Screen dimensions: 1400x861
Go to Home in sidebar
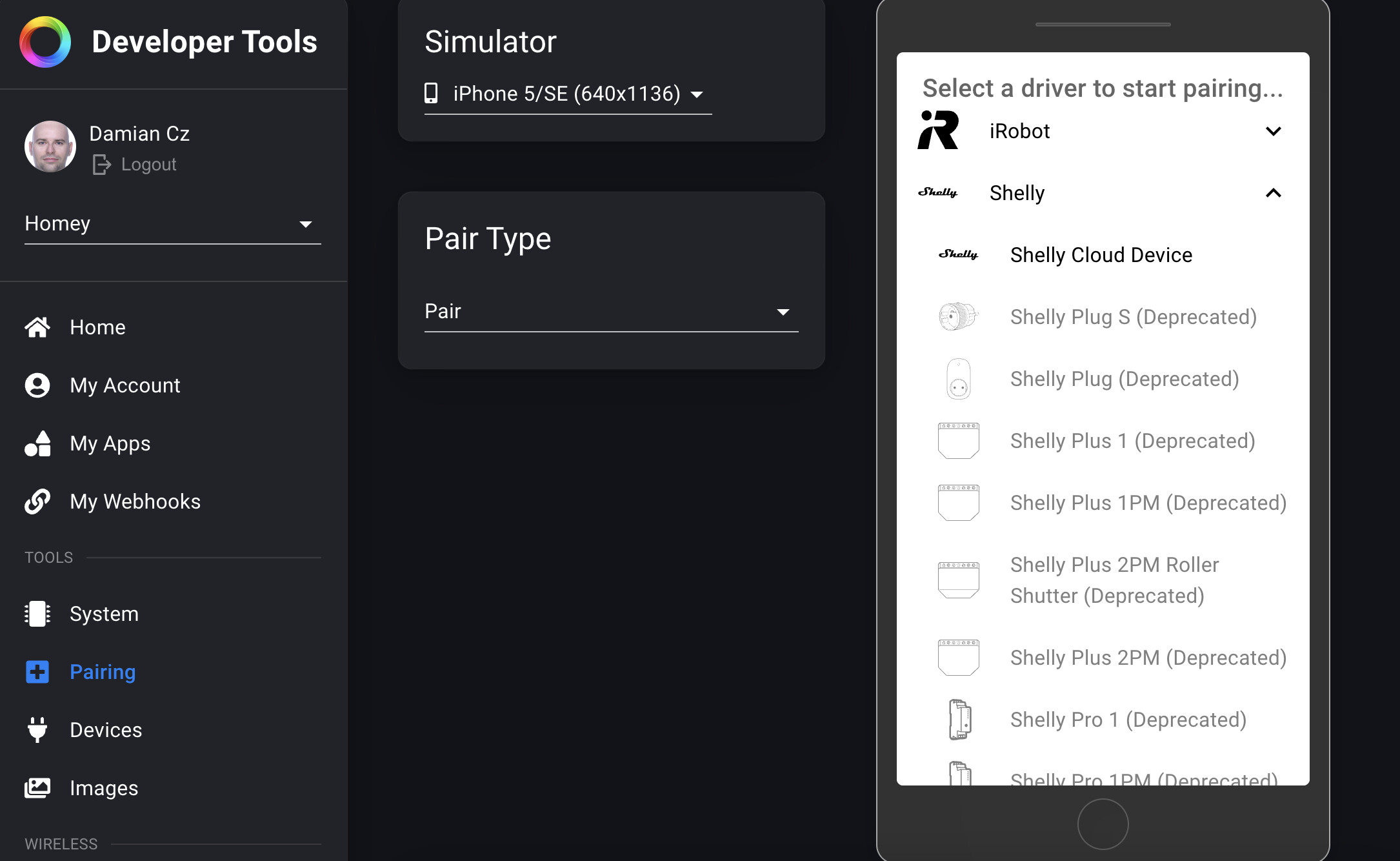pos(97,327)
